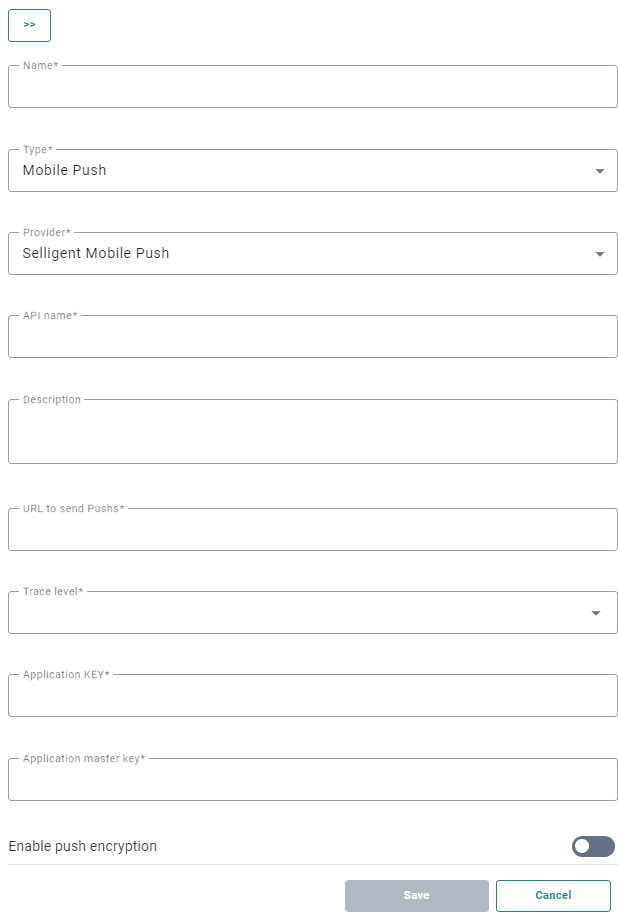Click the Provider field dropdown arrow
This screenshot has width=618, height=923.
(599, 254)
